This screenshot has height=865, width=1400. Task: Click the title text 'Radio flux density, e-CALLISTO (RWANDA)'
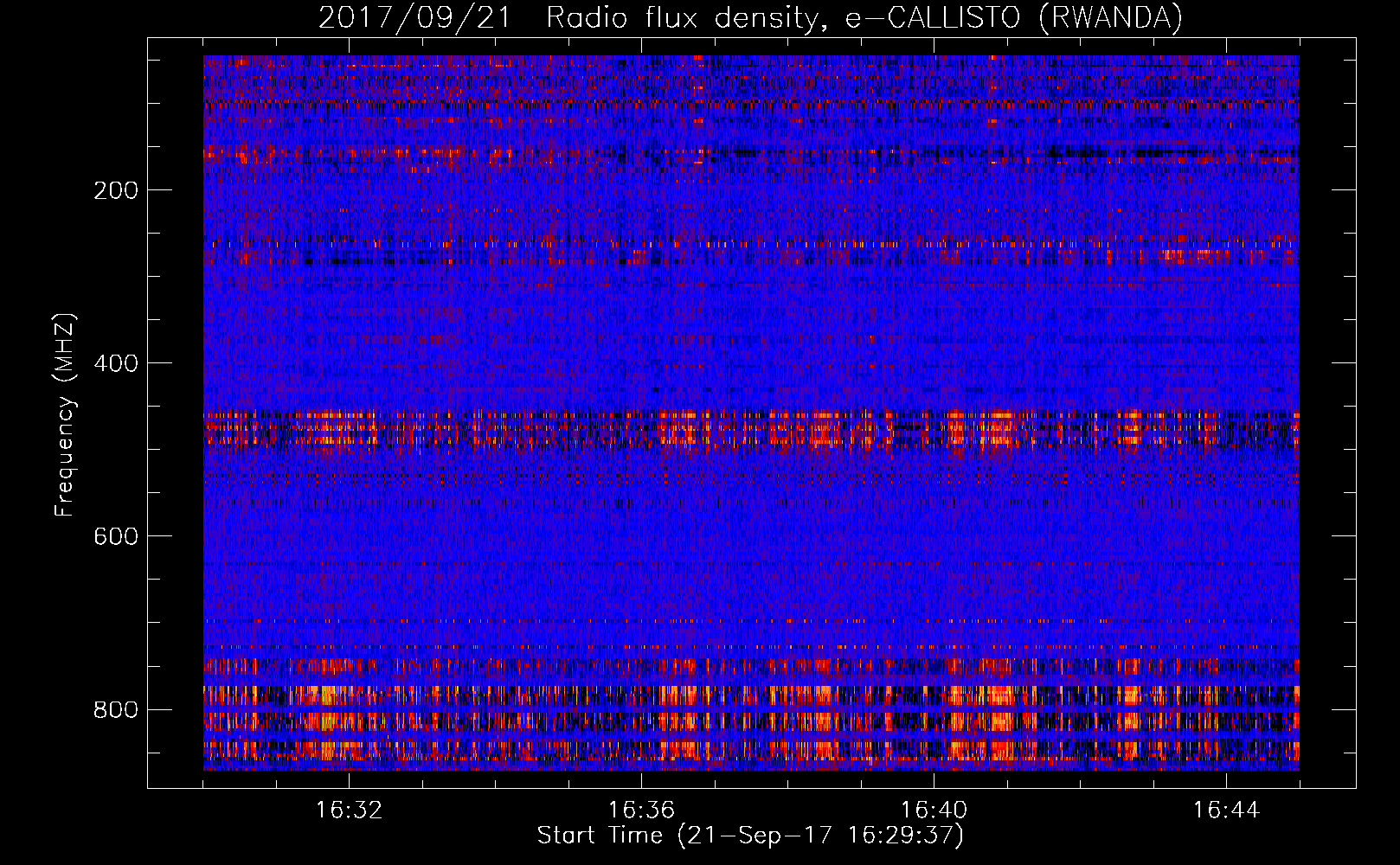[864, 18]
